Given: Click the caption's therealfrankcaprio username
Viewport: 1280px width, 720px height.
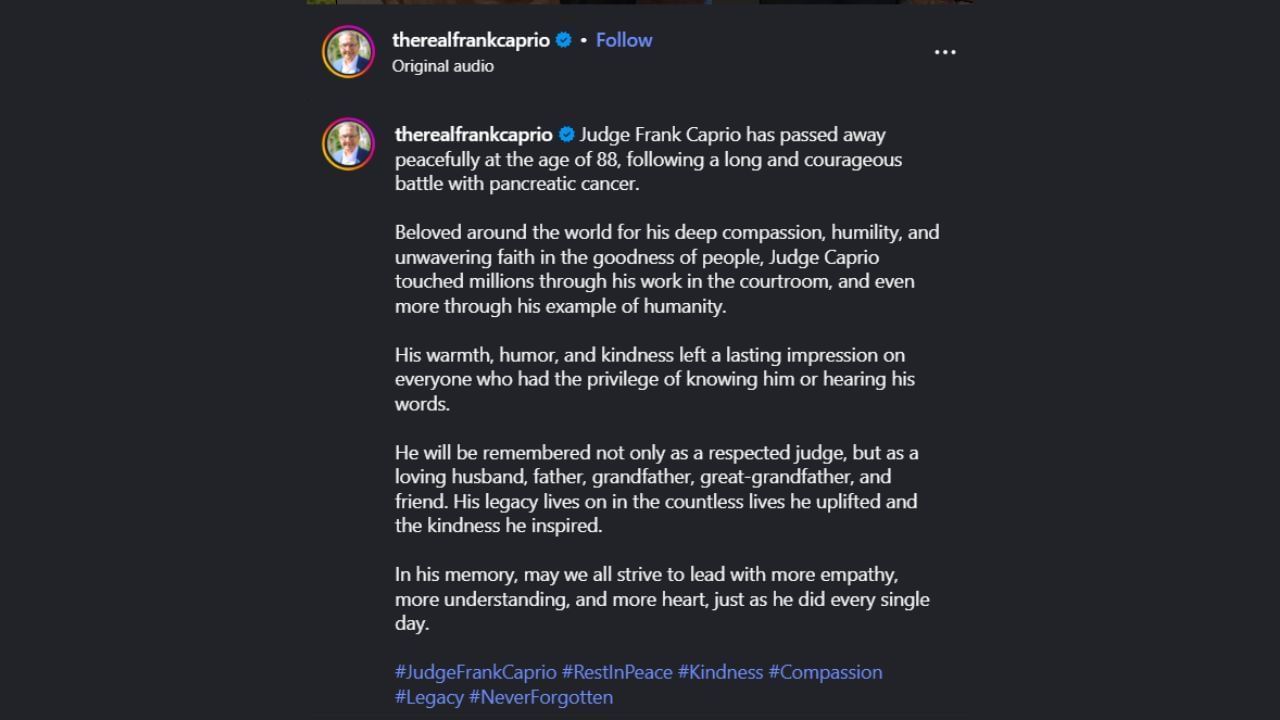Looking at the screenshot, I should (x=473, y=135).
